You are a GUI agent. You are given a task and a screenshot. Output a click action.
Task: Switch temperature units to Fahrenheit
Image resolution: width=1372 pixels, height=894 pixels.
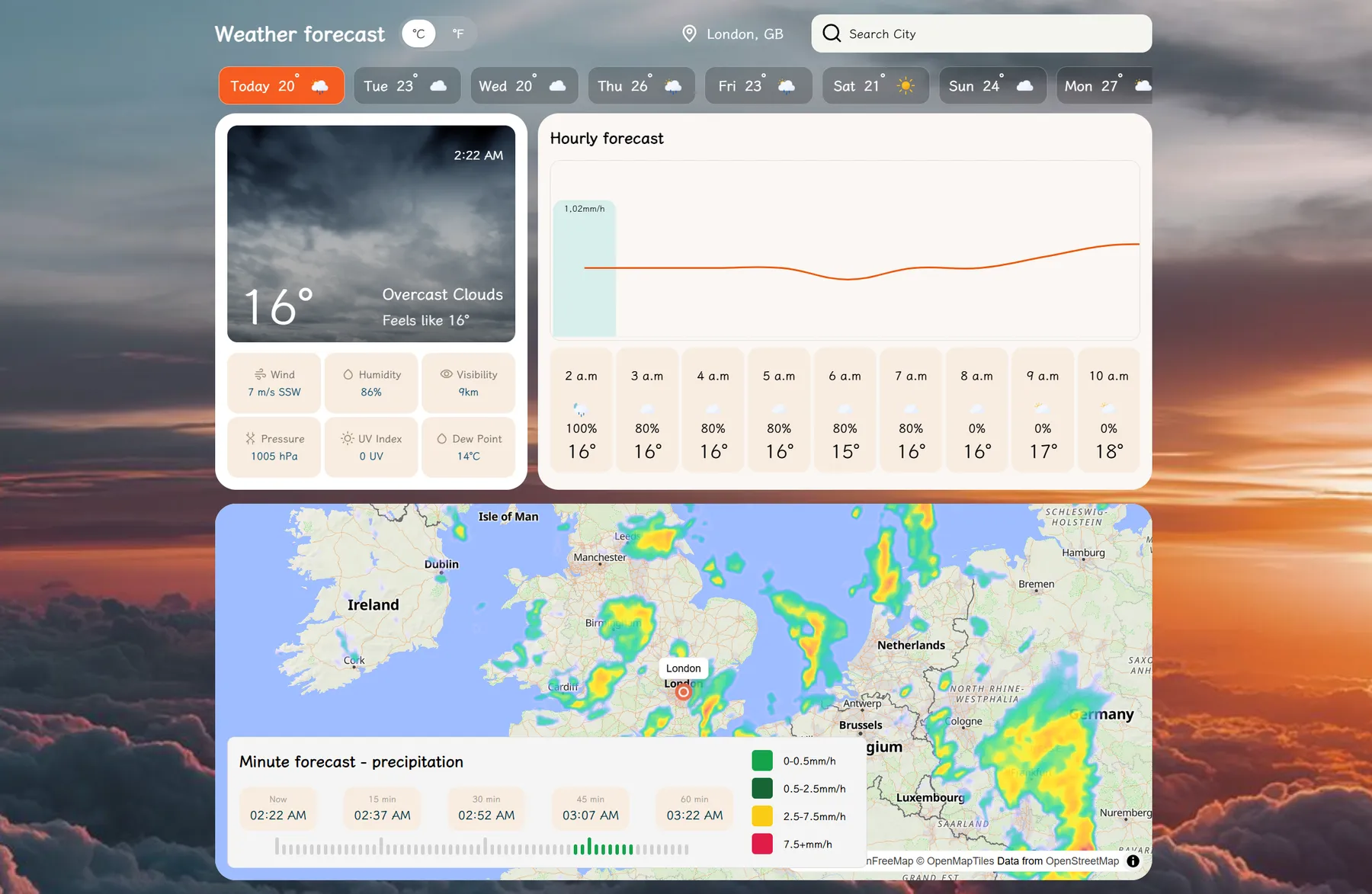pyautogui.click(x=458, y=34)
